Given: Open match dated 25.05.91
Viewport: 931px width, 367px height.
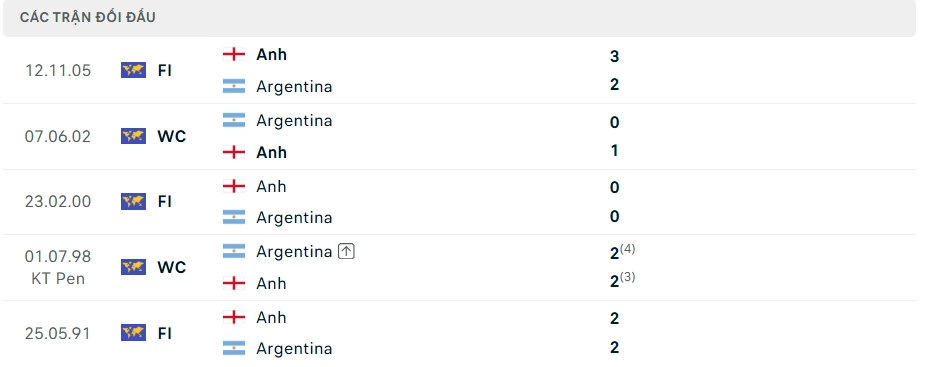Looking at the screenshot, I should 460,333.
